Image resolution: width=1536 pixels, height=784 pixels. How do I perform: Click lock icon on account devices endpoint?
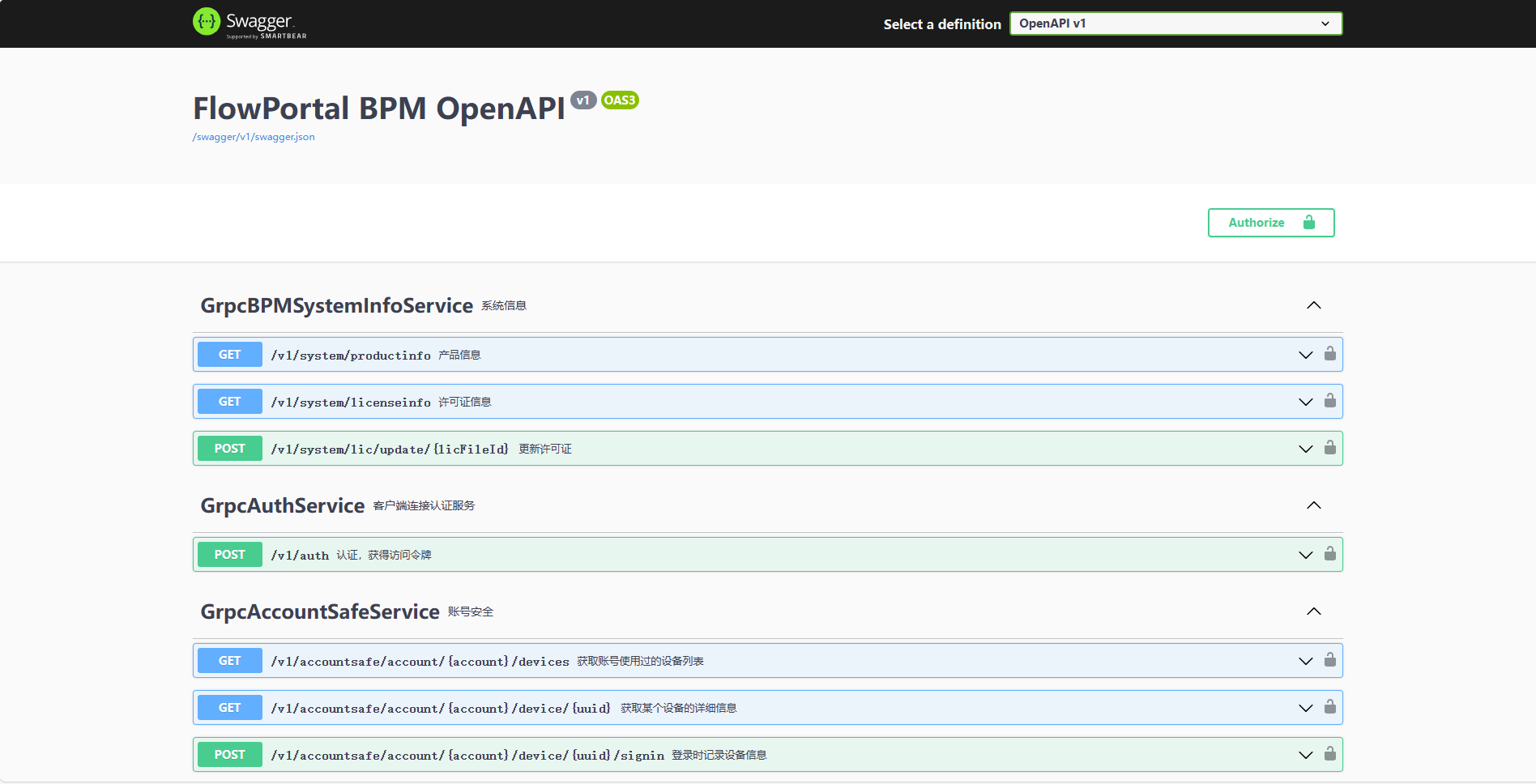click(x=1329, y=660)
